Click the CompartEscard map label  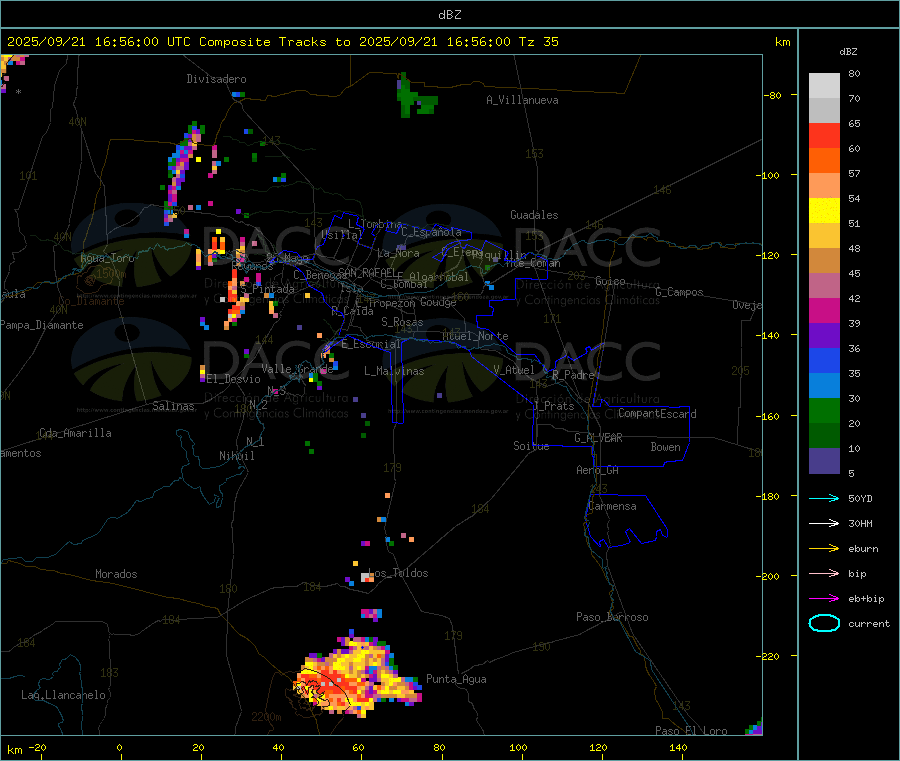[x=657, y=414]
